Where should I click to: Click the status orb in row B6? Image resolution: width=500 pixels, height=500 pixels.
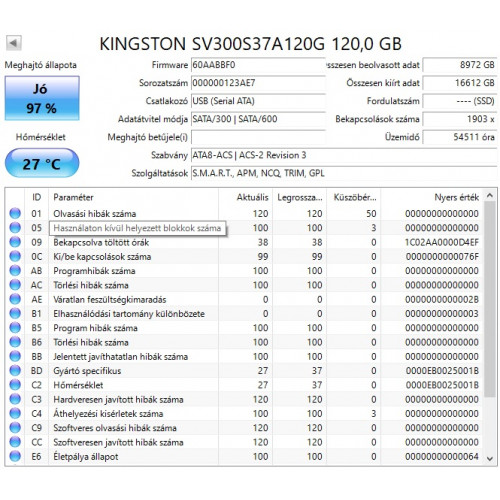pyautogui.click(x=15, y=342)
